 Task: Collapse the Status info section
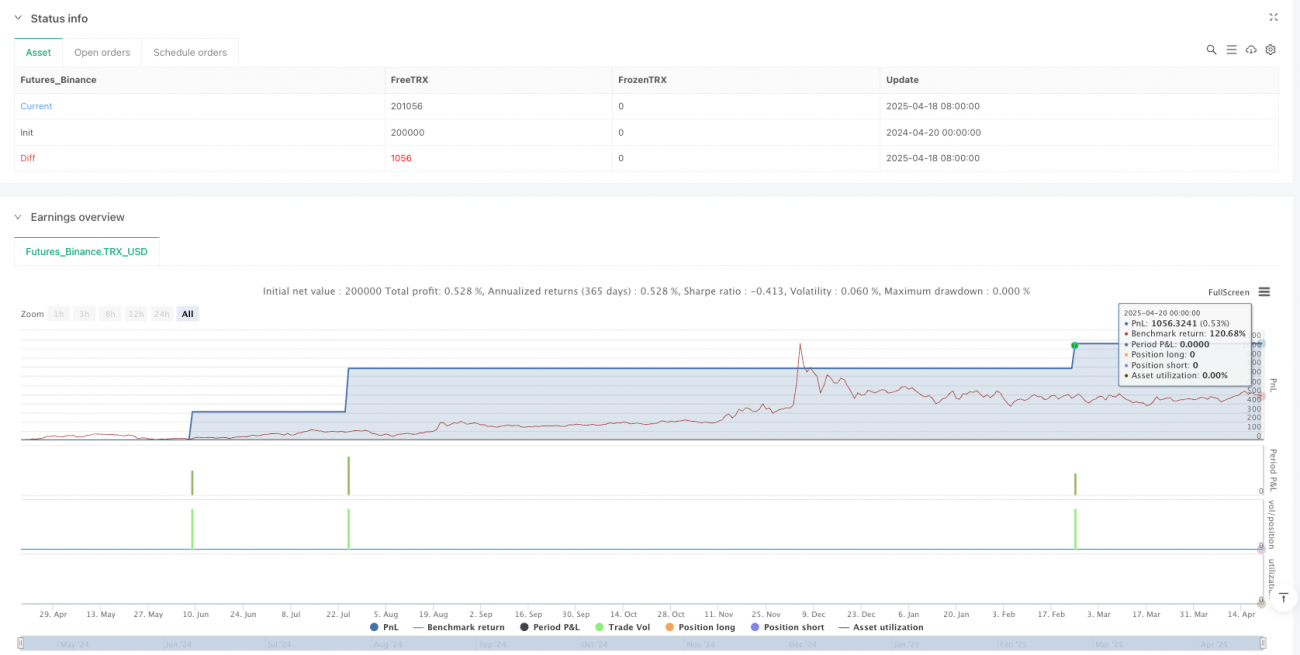tap(17, 18)
